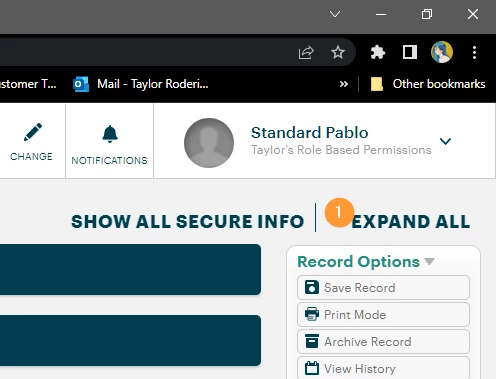Restore down the browser window

tap(427, 14)
